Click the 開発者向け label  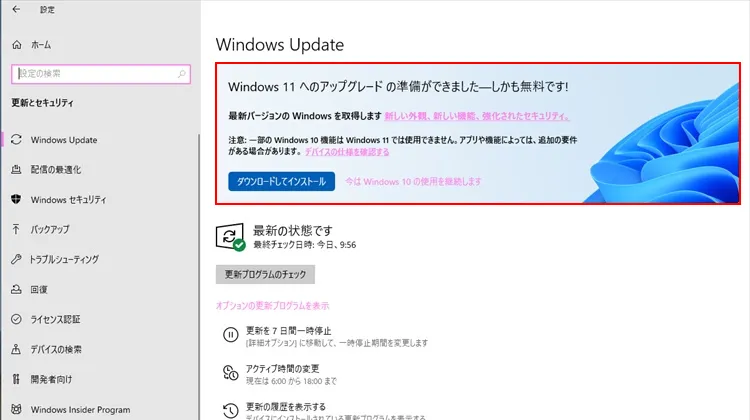(x=51, y=380)
